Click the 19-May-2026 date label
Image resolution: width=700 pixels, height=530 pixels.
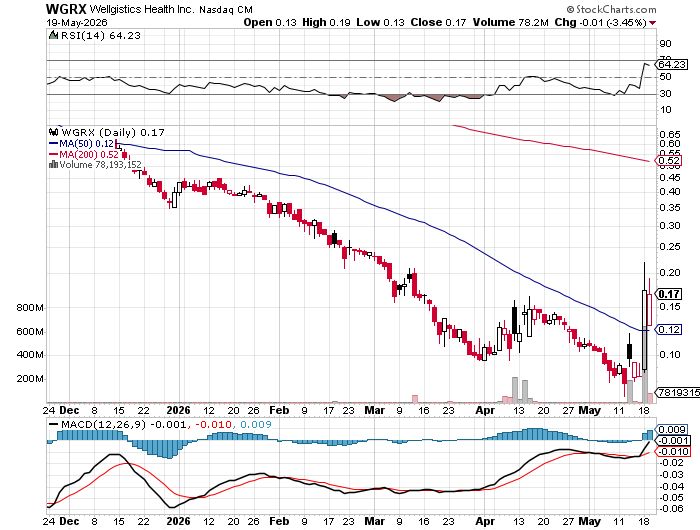click(76, 22)
